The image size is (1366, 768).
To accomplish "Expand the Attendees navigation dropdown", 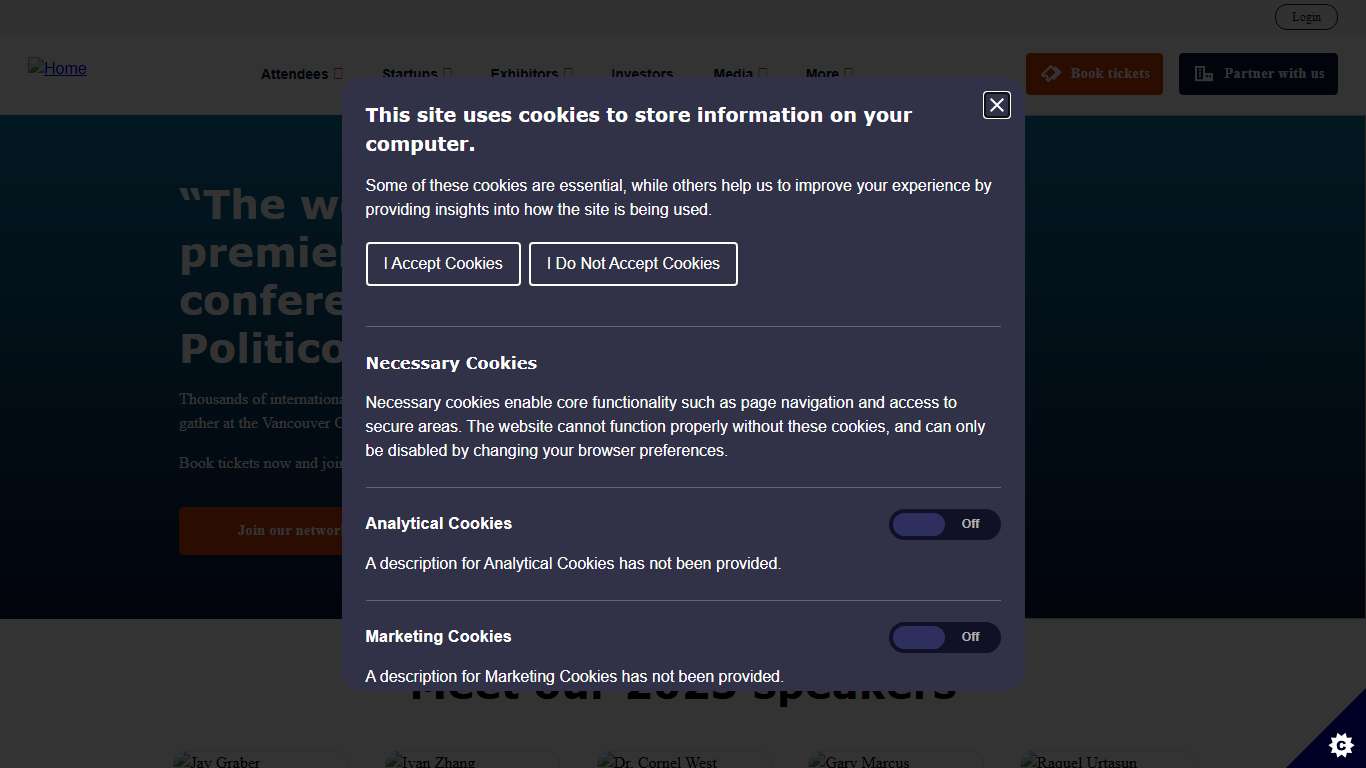I will click(301, 74).
